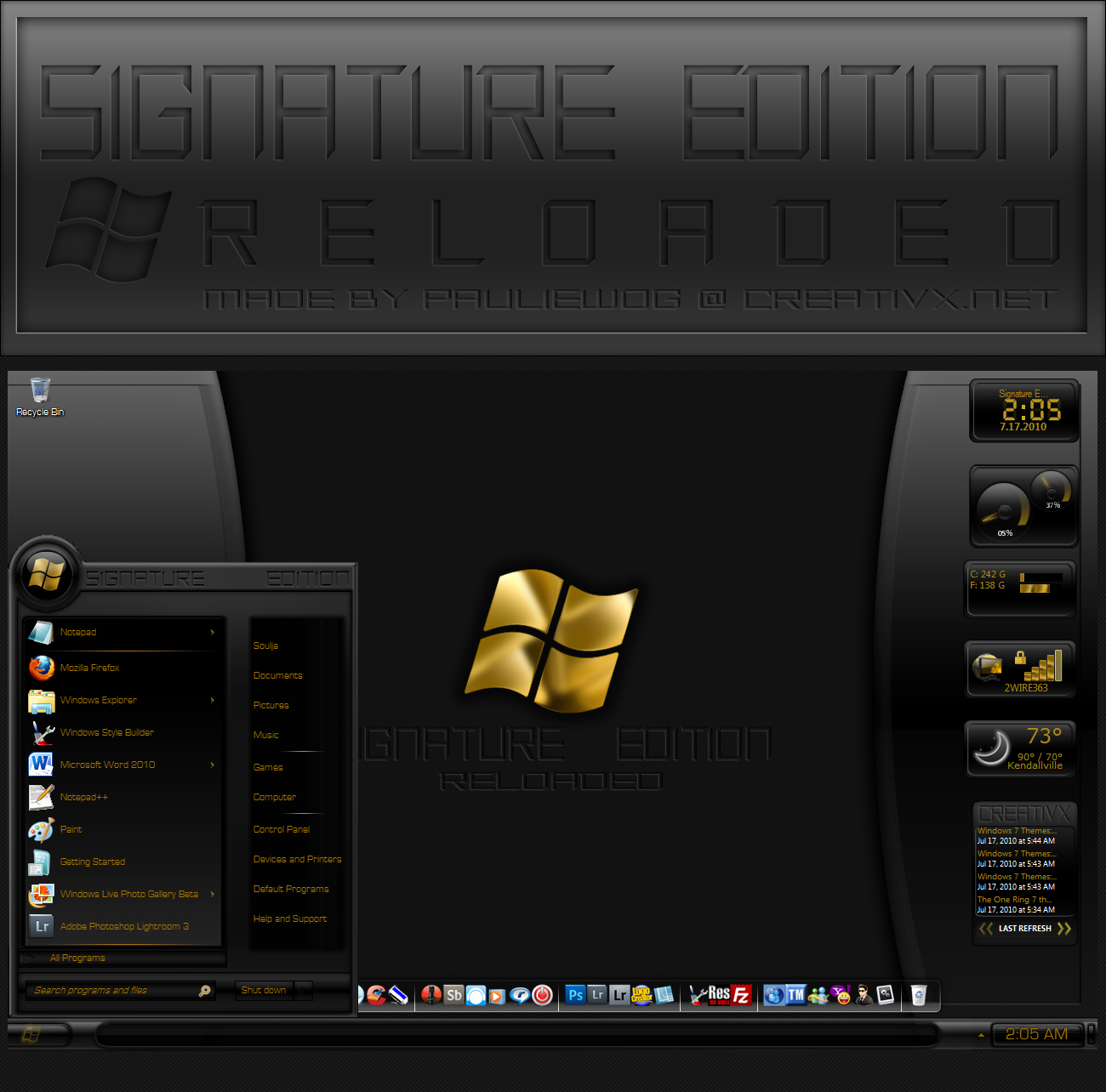Open Windows Live Messenger dock icon
Viewport: 1106px width, 1092px height.
818,994
